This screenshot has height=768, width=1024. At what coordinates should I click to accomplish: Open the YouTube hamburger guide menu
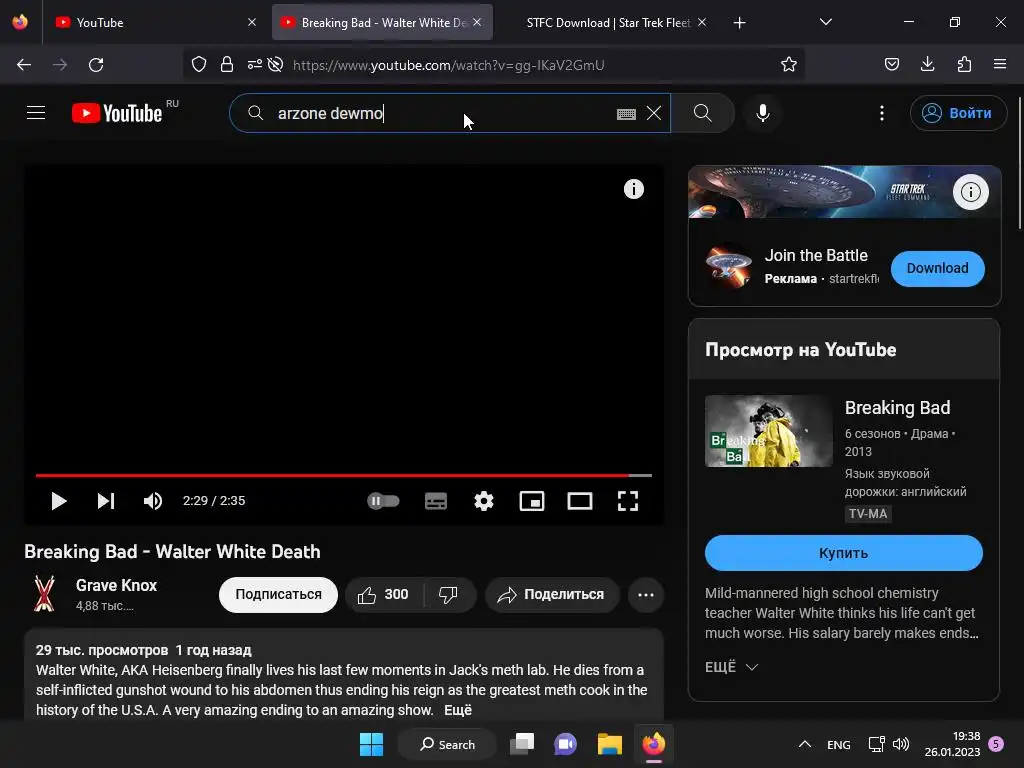36,113
